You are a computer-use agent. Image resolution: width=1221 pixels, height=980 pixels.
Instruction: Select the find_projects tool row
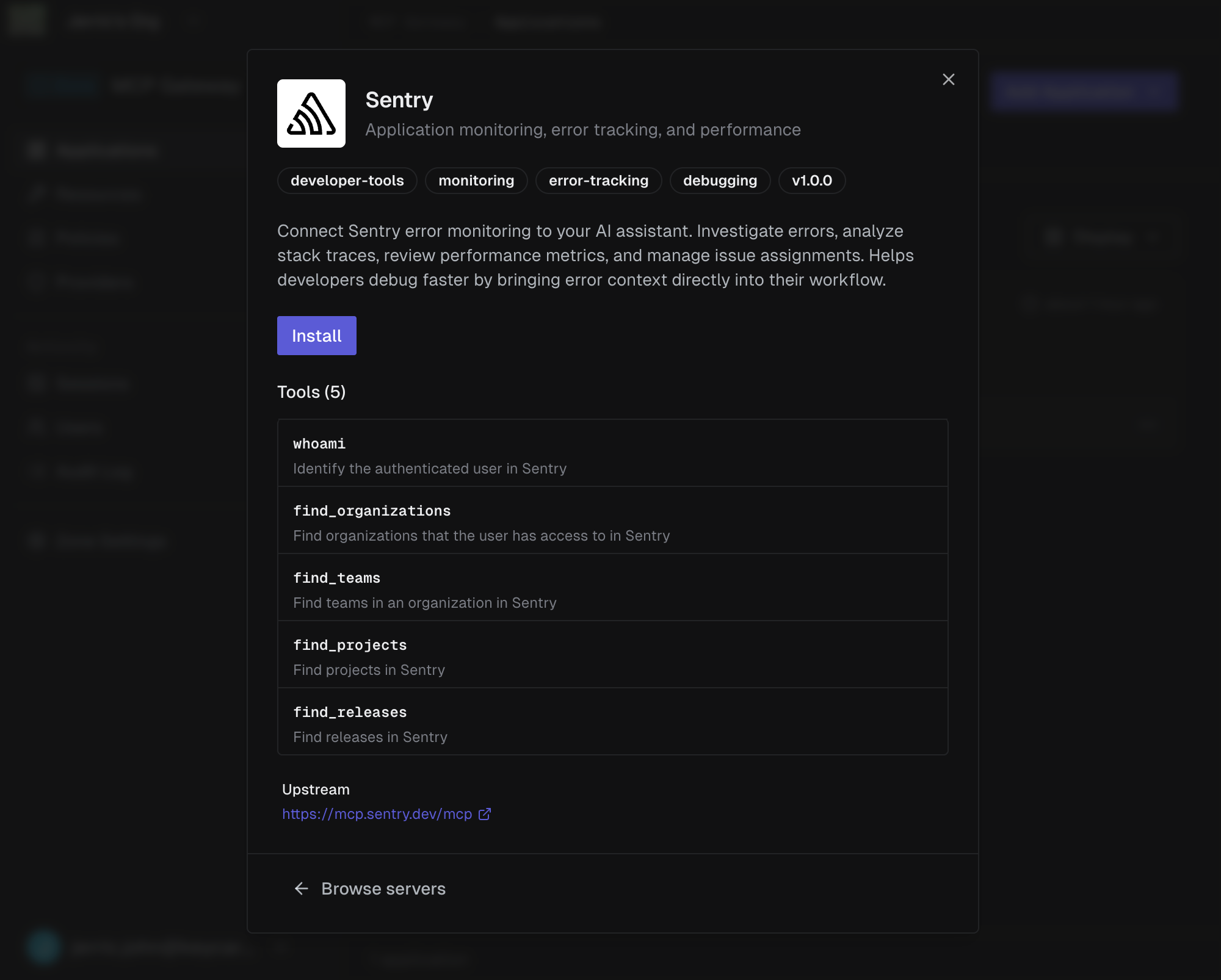612,655
